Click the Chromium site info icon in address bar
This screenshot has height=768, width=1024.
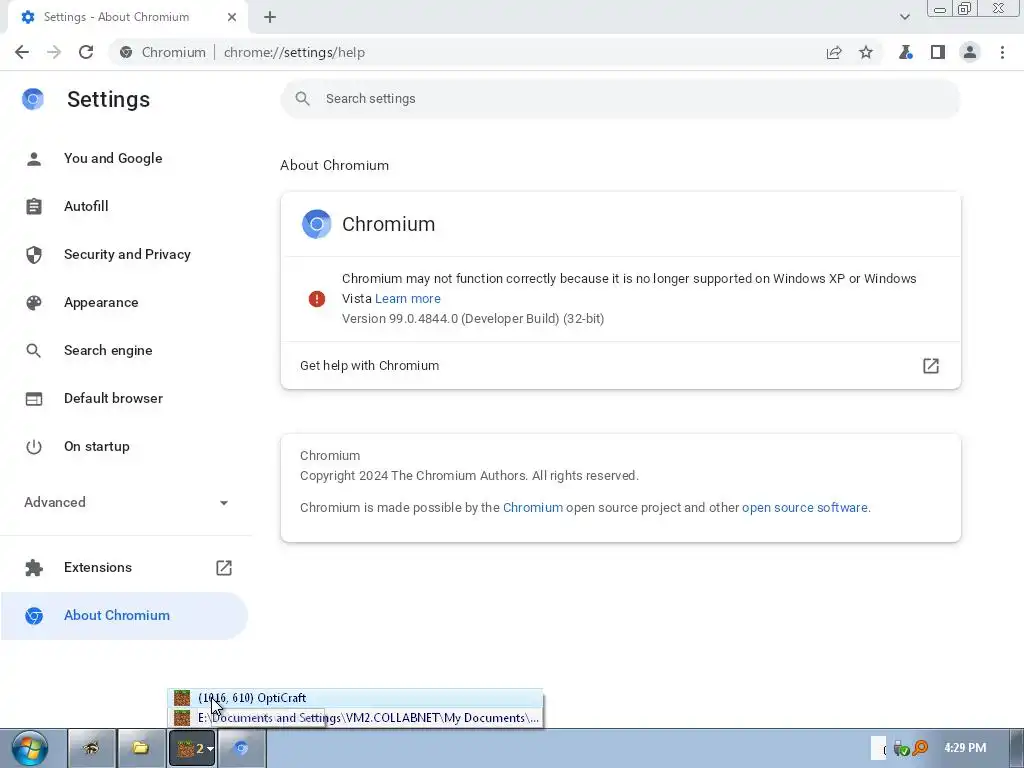(127, 52)
